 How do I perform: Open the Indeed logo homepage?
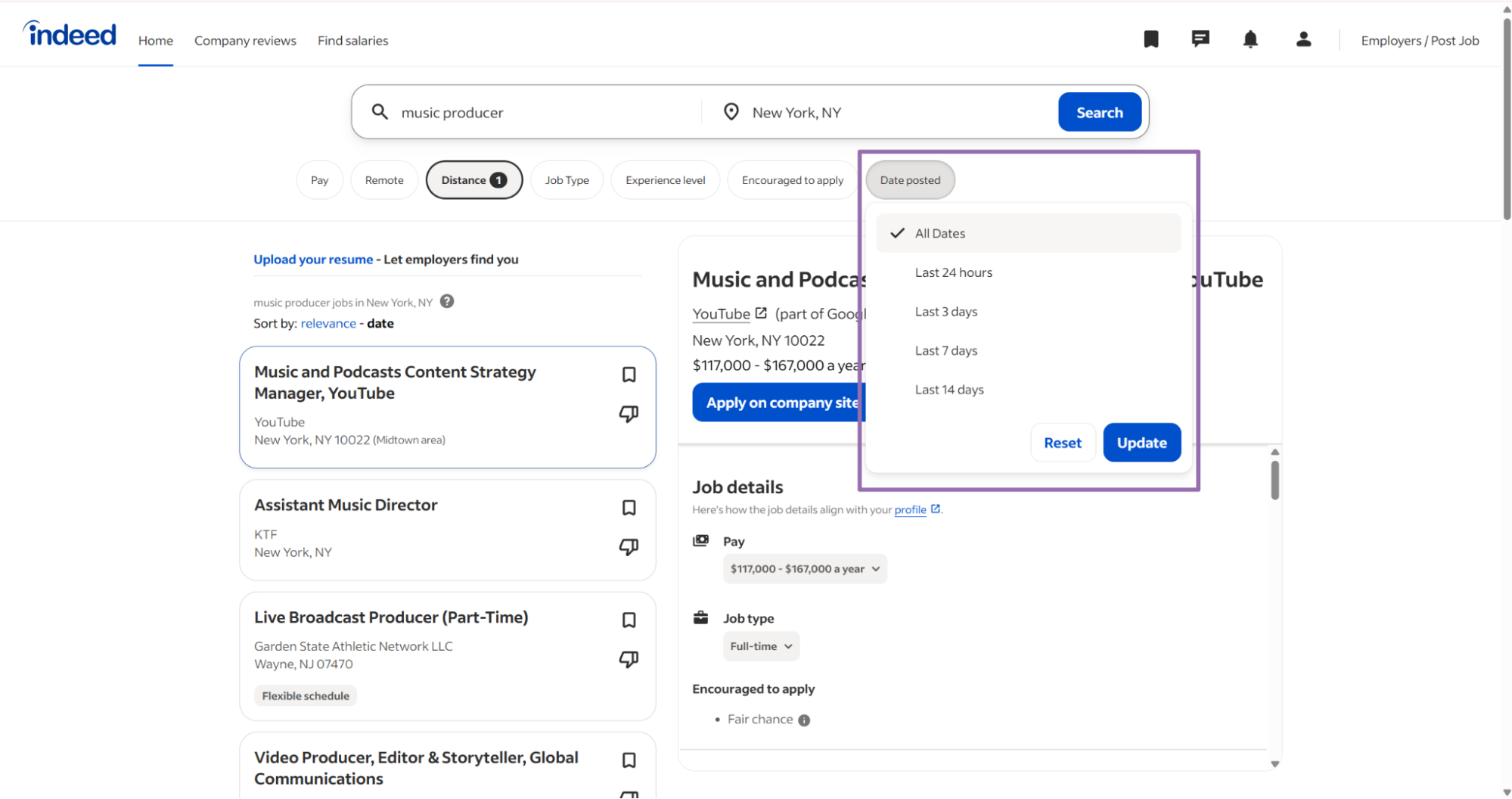[x=70, y=34]
